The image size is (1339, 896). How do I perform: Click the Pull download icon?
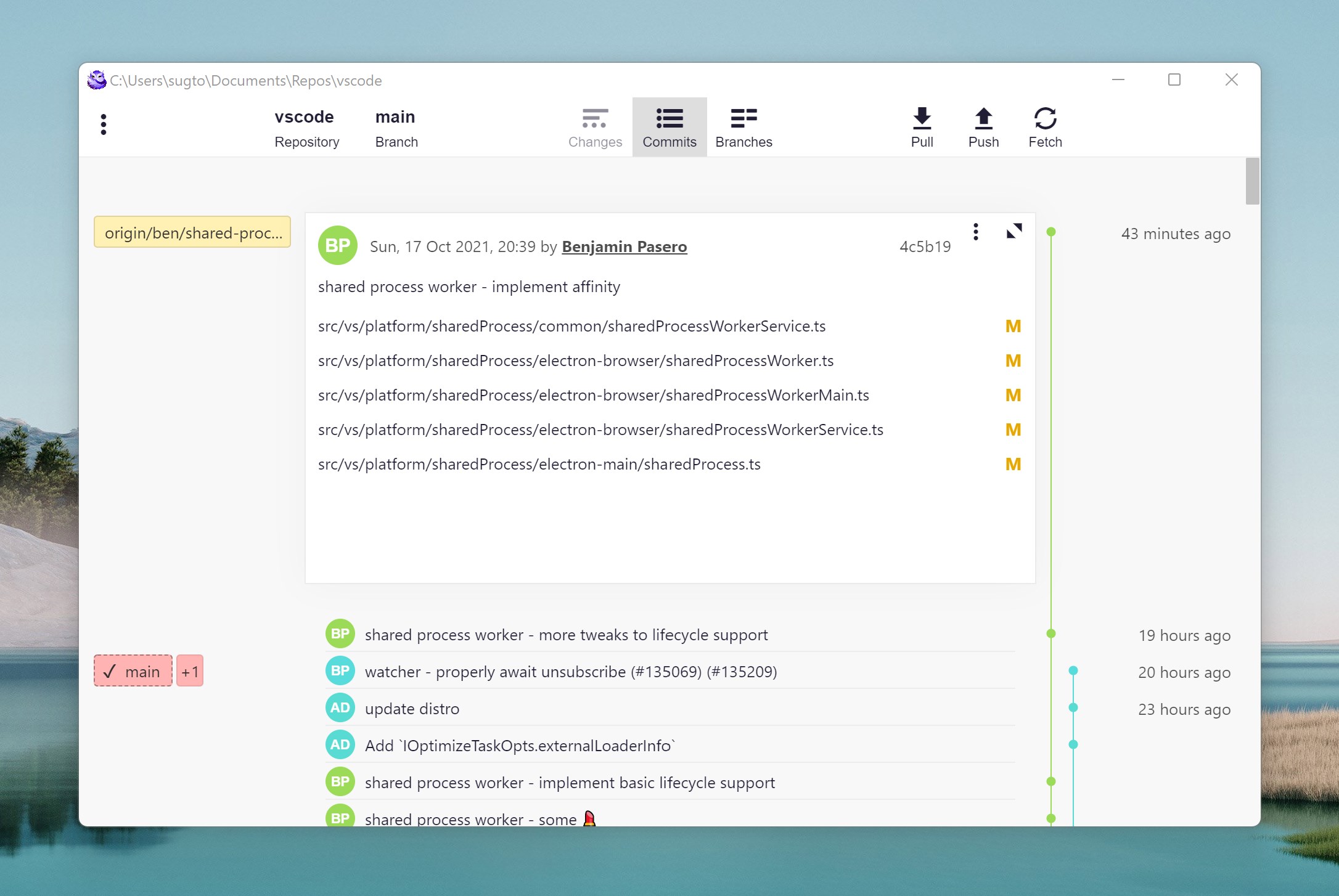(922, 118)
